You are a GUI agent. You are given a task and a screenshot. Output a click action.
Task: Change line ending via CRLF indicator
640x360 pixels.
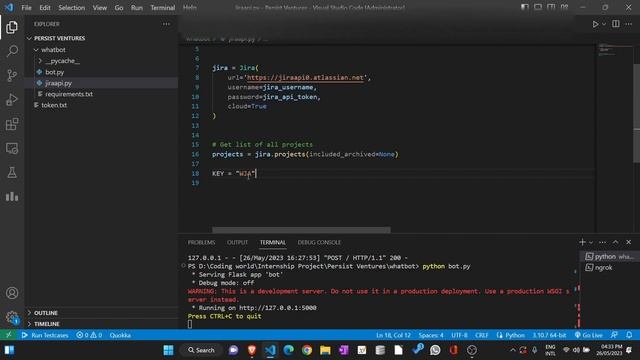pyautogui.click(x=482, y=336)
